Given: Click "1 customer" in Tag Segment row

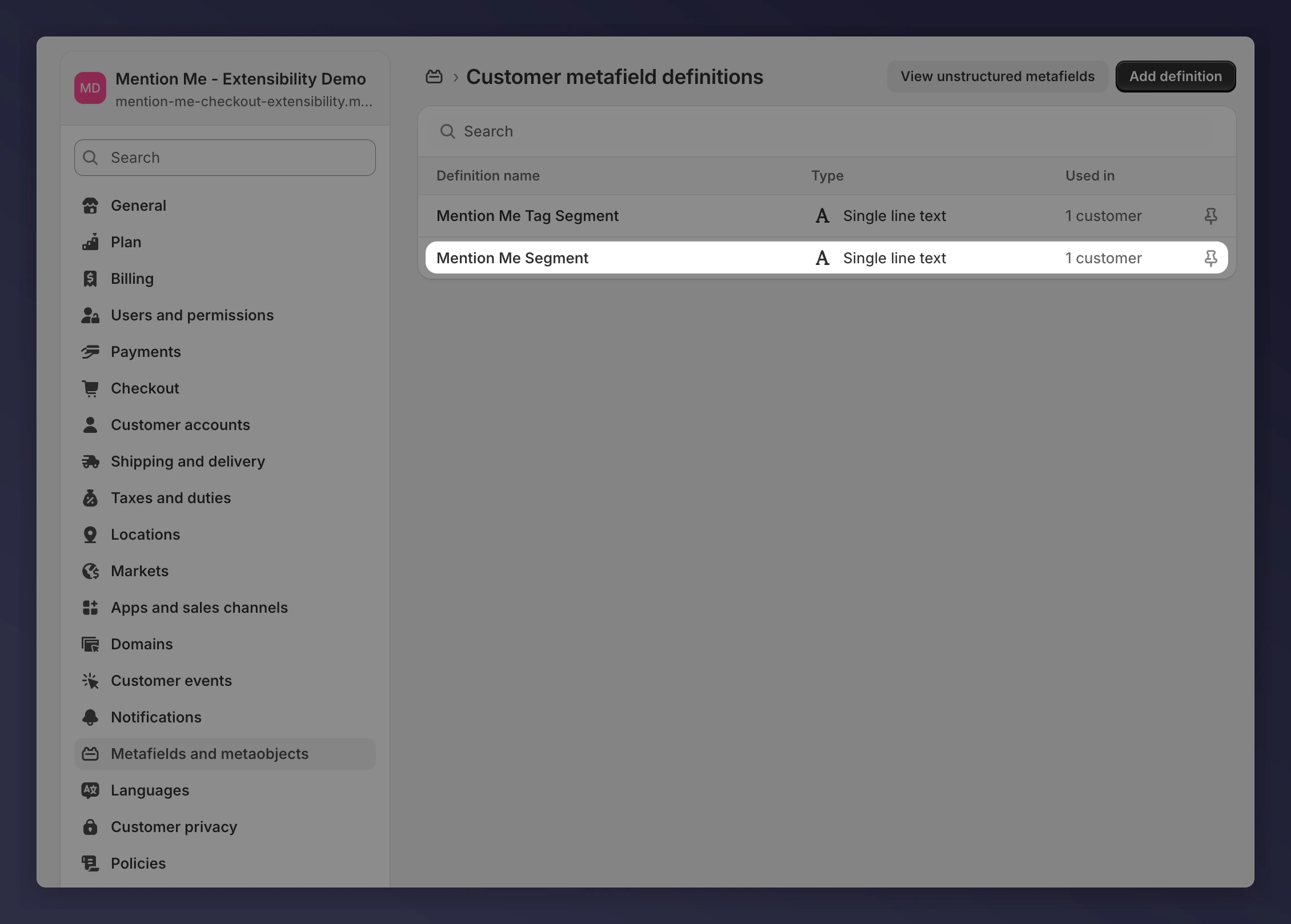Looking at the screenshot, I should (1104, 216).
